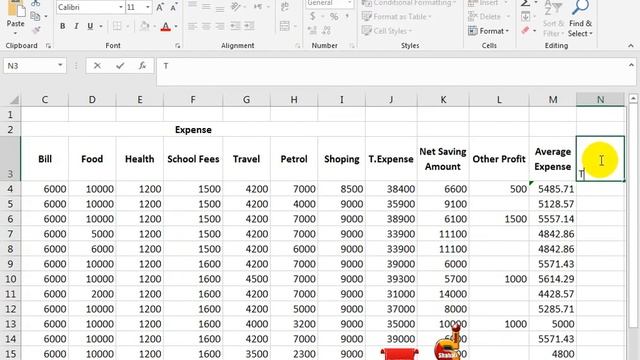Open the Calibri font name dropdown
640x360 pixels.
(120, 7)
